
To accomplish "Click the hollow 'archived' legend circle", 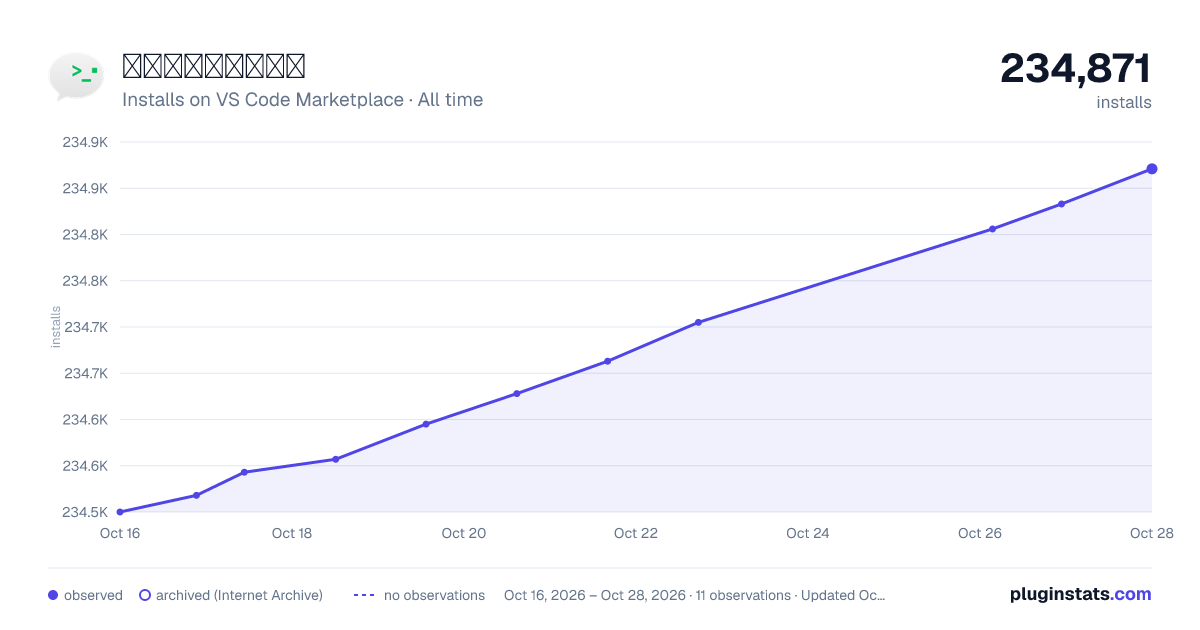I will pos(145,595).
